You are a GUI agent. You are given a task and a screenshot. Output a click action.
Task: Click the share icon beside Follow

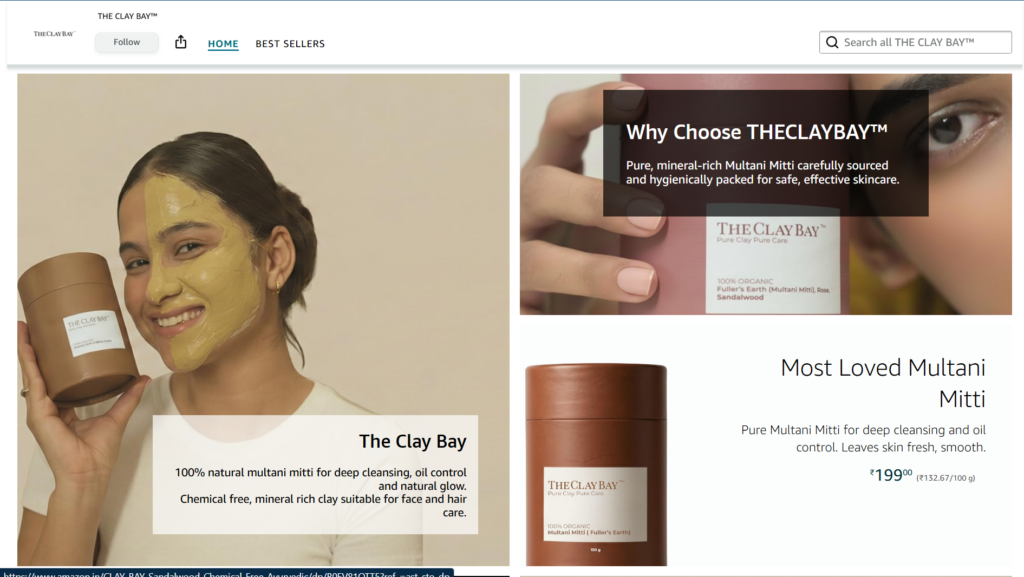[181, 42]
